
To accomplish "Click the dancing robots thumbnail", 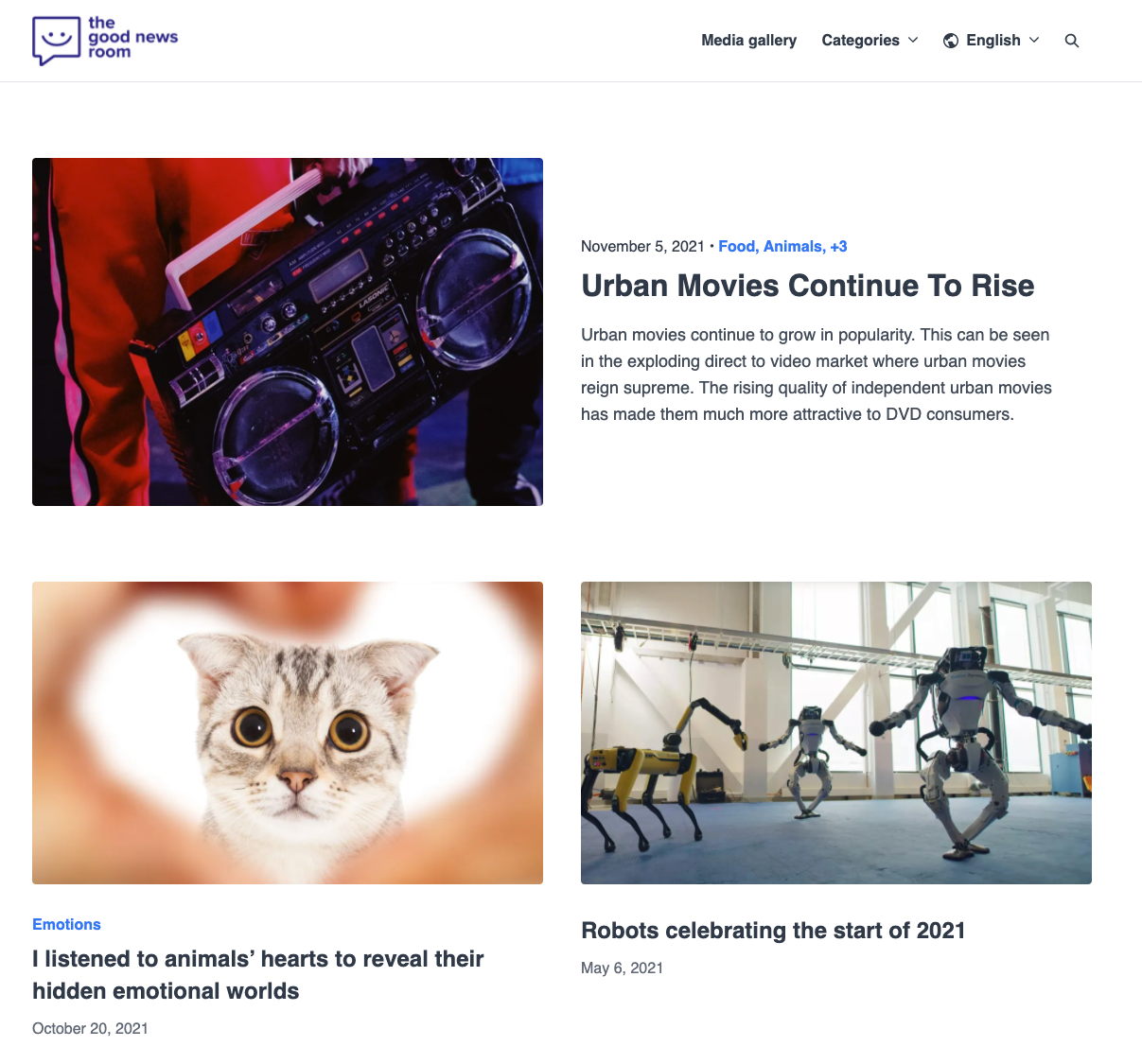I will tap(836, 733).
